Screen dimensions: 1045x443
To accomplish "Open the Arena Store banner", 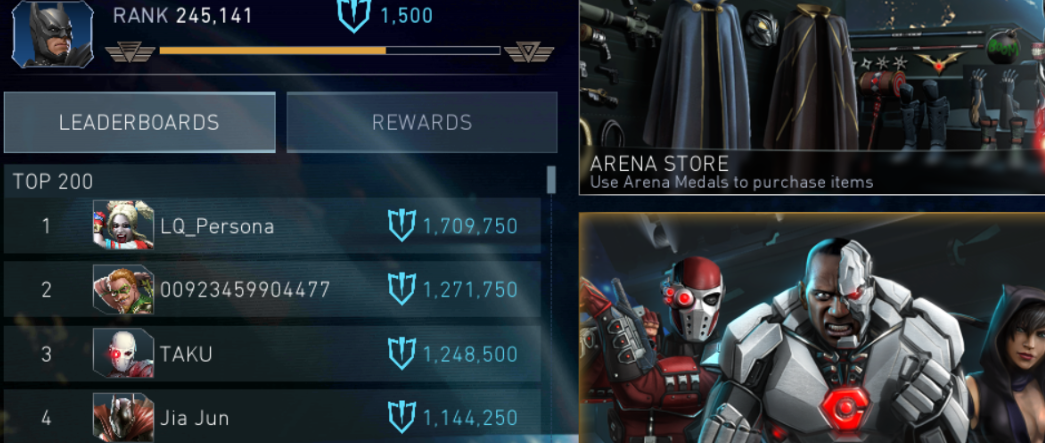I will (x=812, y=97).
